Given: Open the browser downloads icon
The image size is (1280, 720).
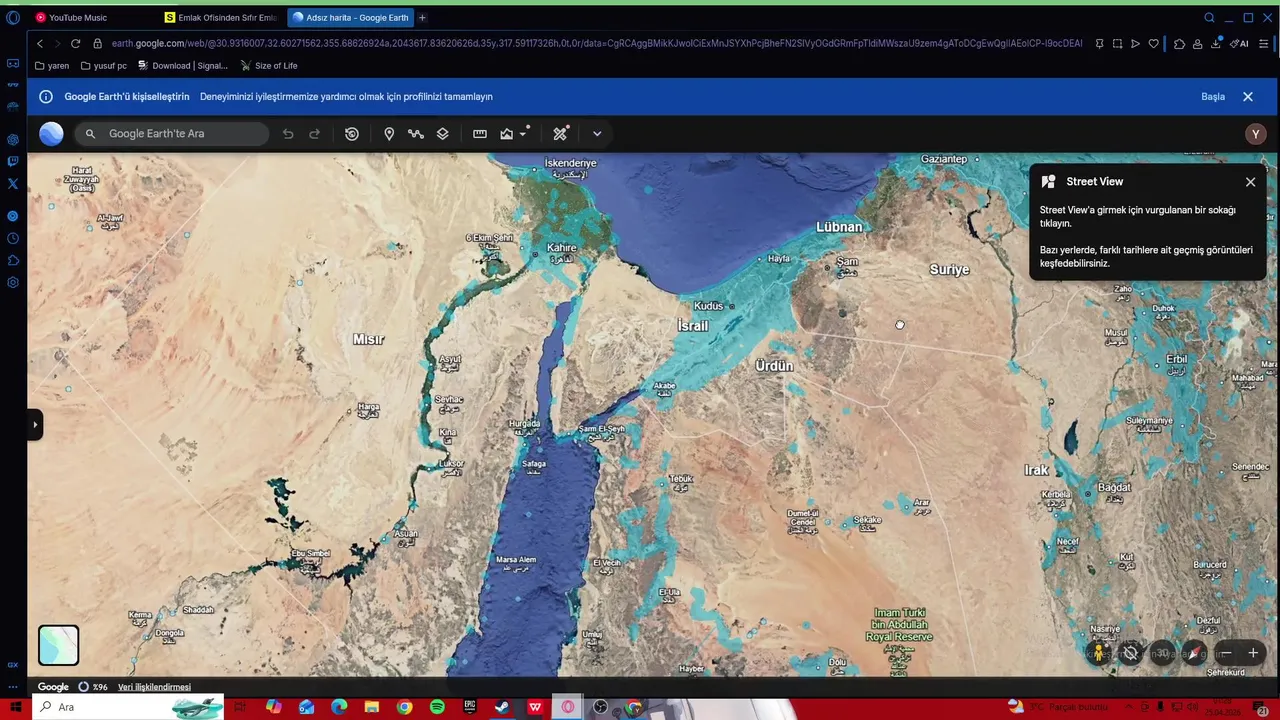Looking at the screenshot, I should click(x=1216, y=43).
